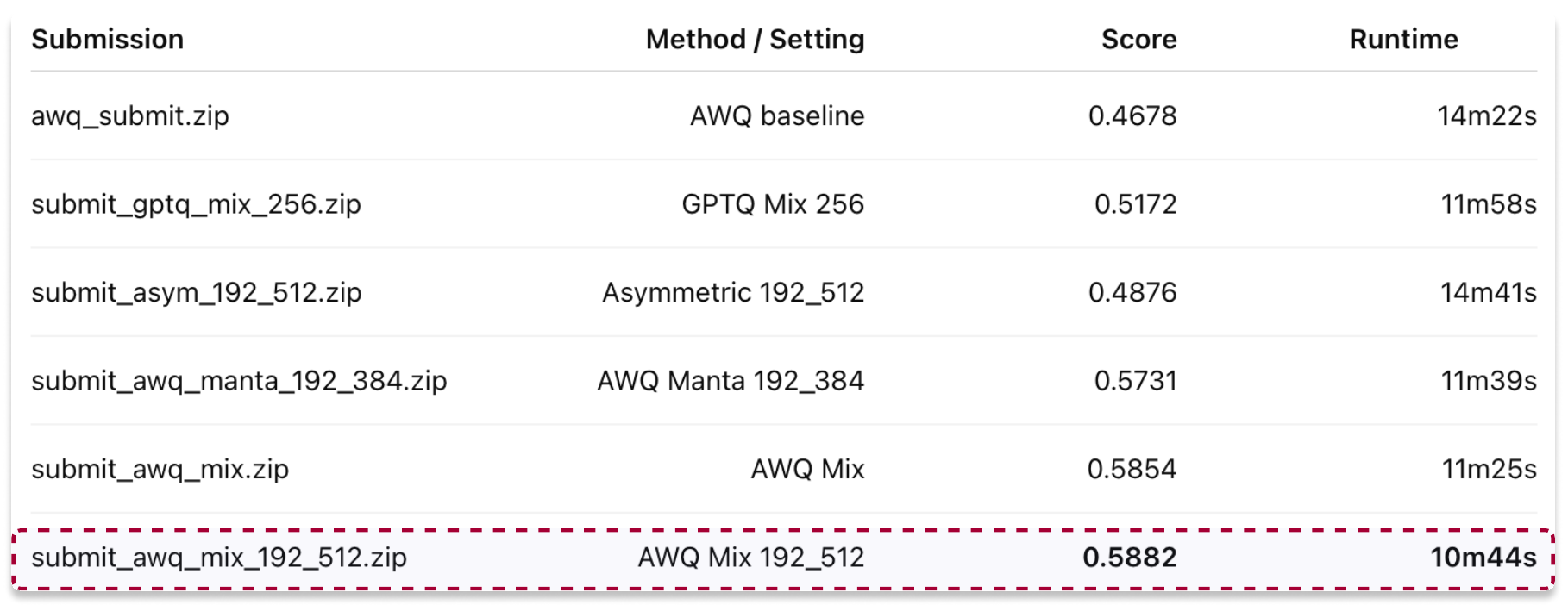1568x605 pixels.
Task: Click the Method / Setting column header
Action: (x=755, y=40)
